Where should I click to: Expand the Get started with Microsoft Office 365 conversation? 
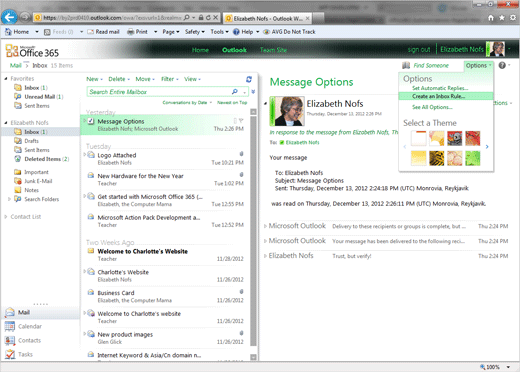pos(85,196)
